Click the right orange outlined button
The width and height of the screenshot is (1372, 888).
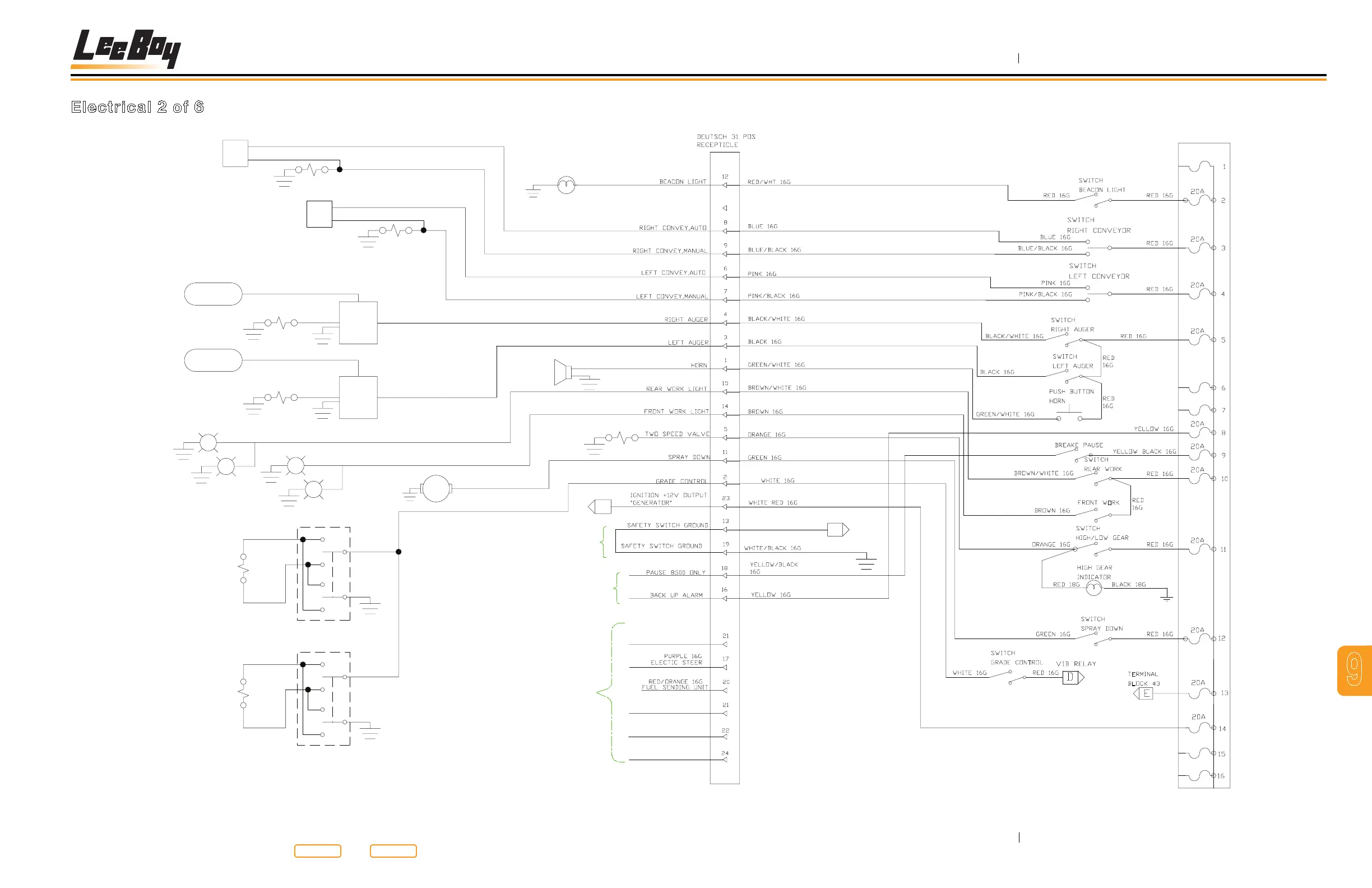pos(393,851)
